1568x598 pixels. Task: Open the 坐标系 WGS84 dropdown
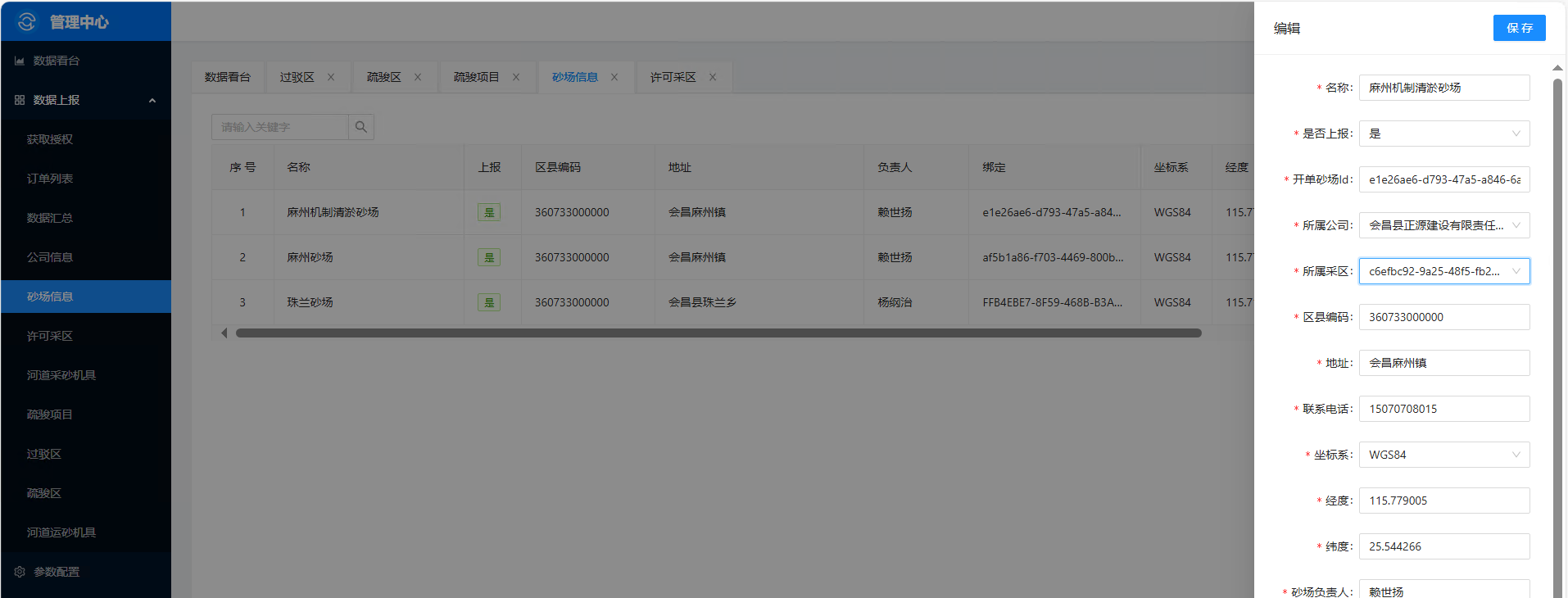pyautogui.click(x=1443, y=455)
